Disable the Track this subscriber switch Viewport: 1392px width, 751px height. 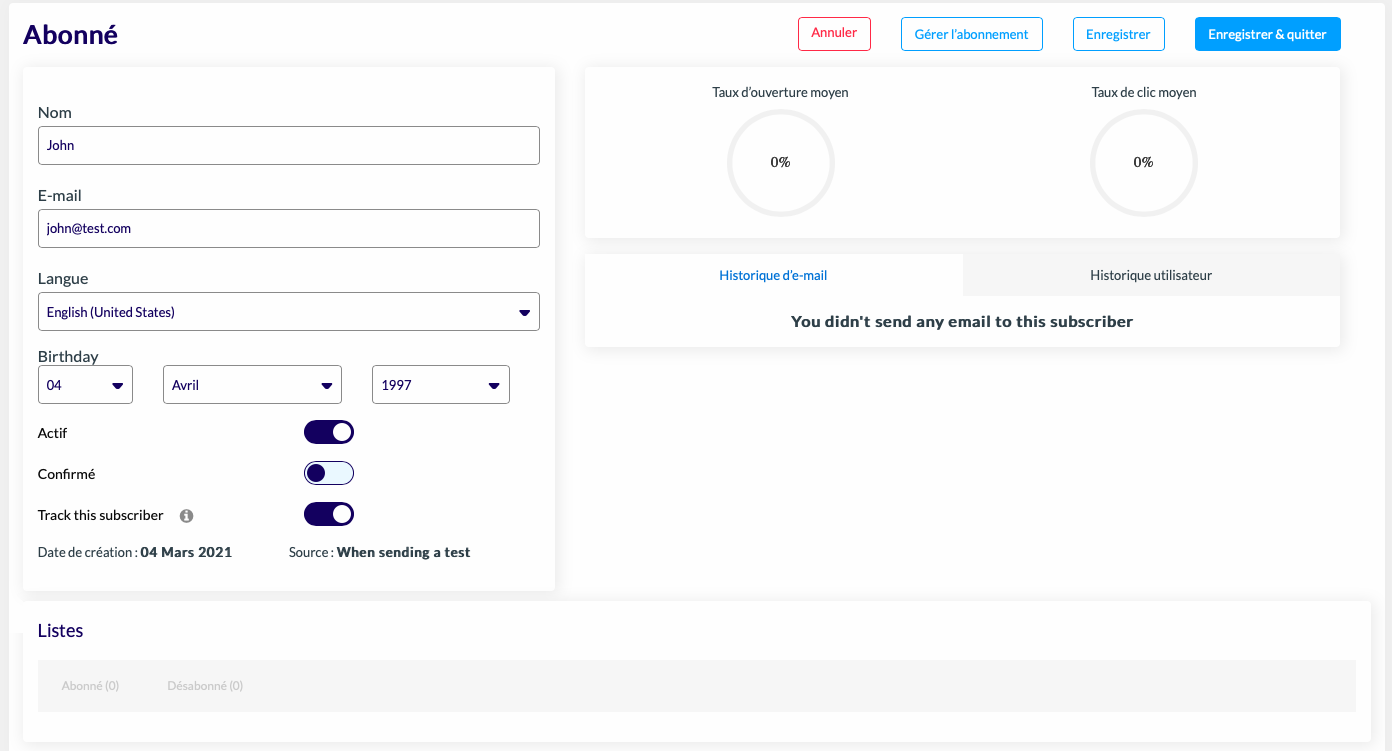tap(329, 514)
